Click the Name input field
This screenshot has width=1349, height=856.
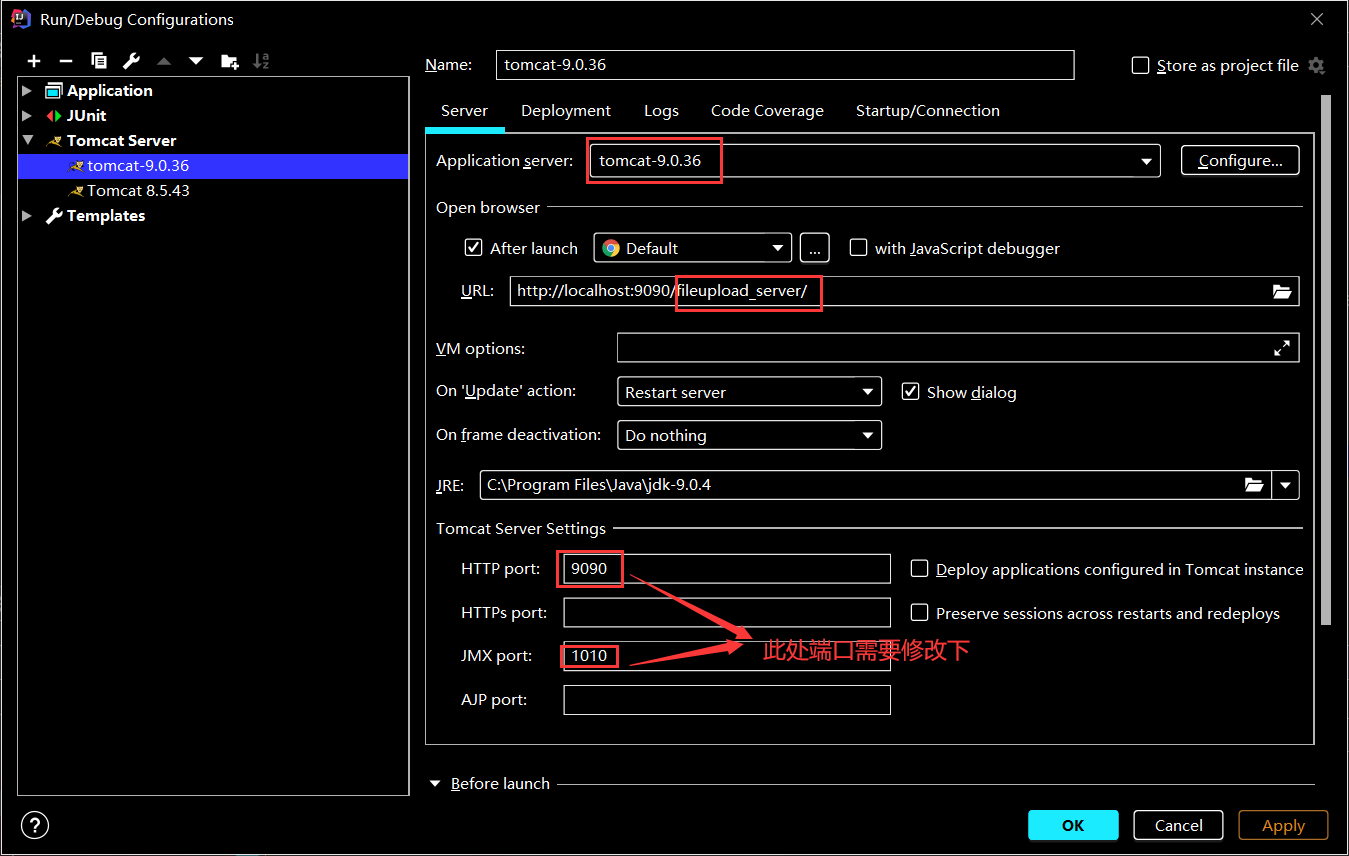785,65
